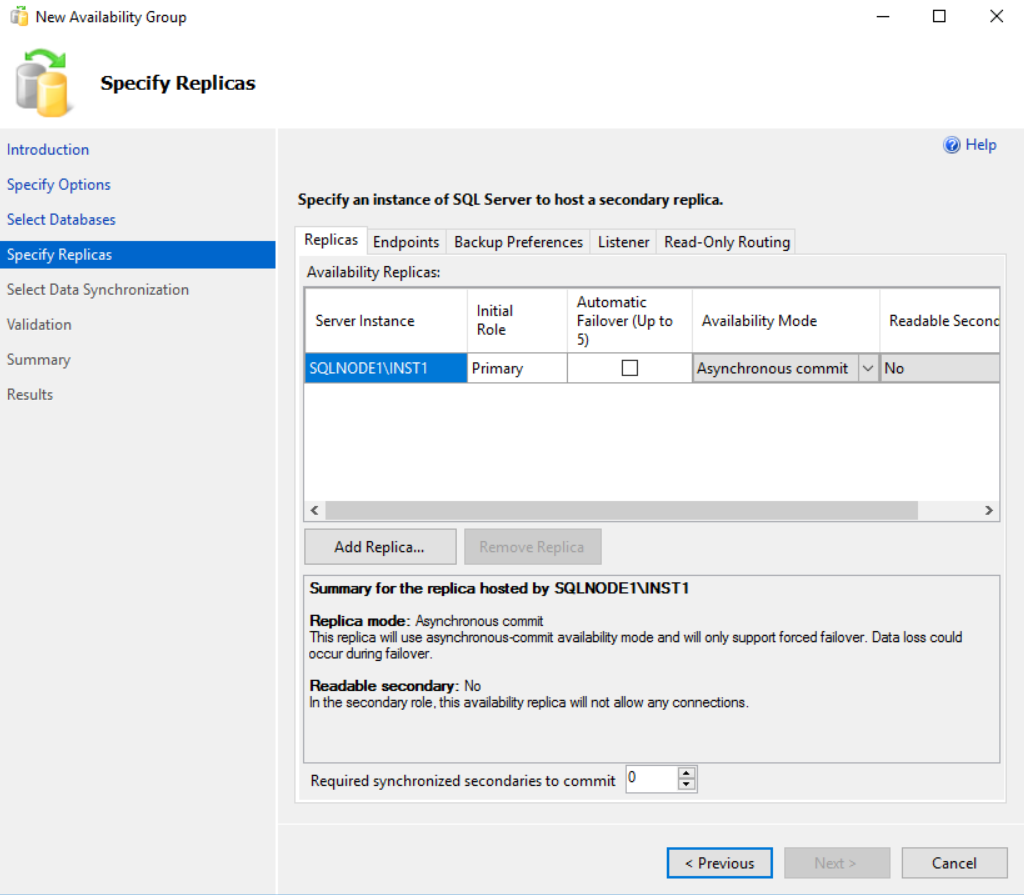Click the title bar wizard icon

18,17
